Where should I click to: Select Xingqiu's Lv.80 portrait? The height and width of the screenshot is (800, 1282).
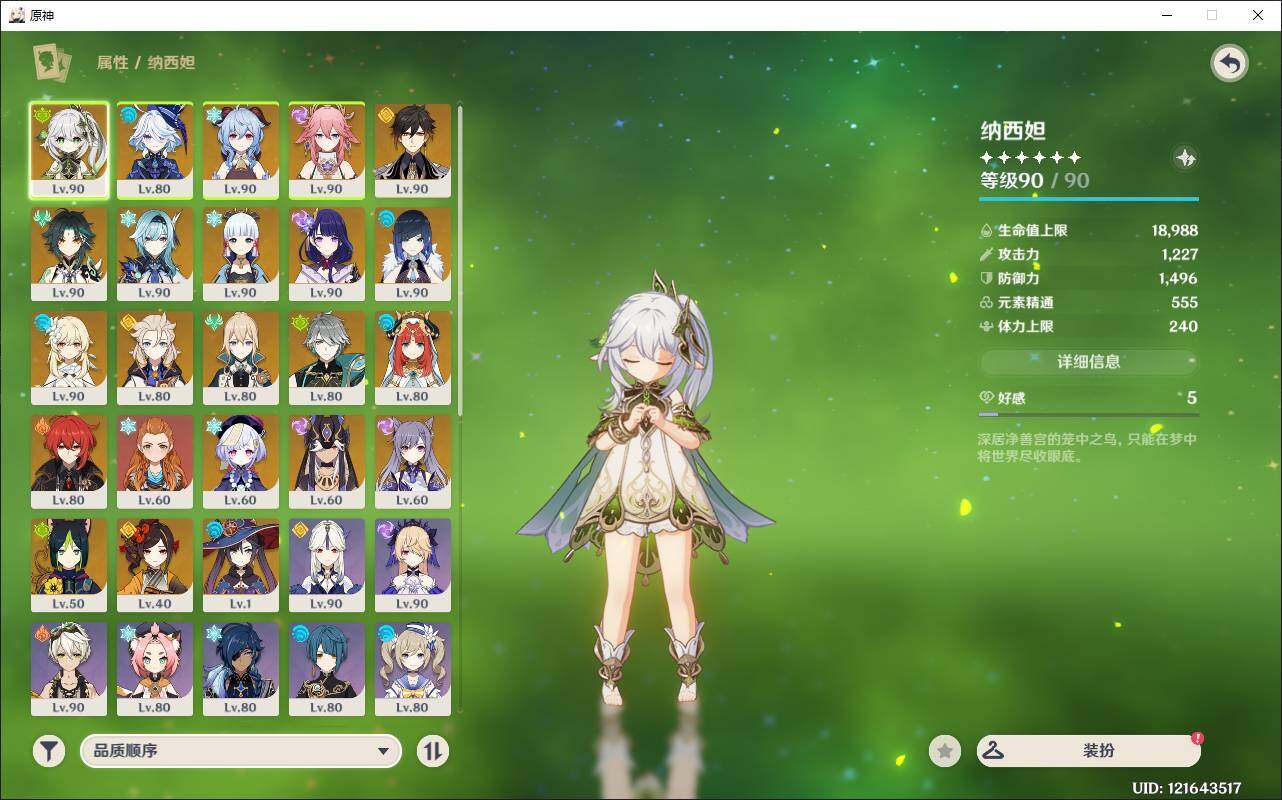(327, 670)
